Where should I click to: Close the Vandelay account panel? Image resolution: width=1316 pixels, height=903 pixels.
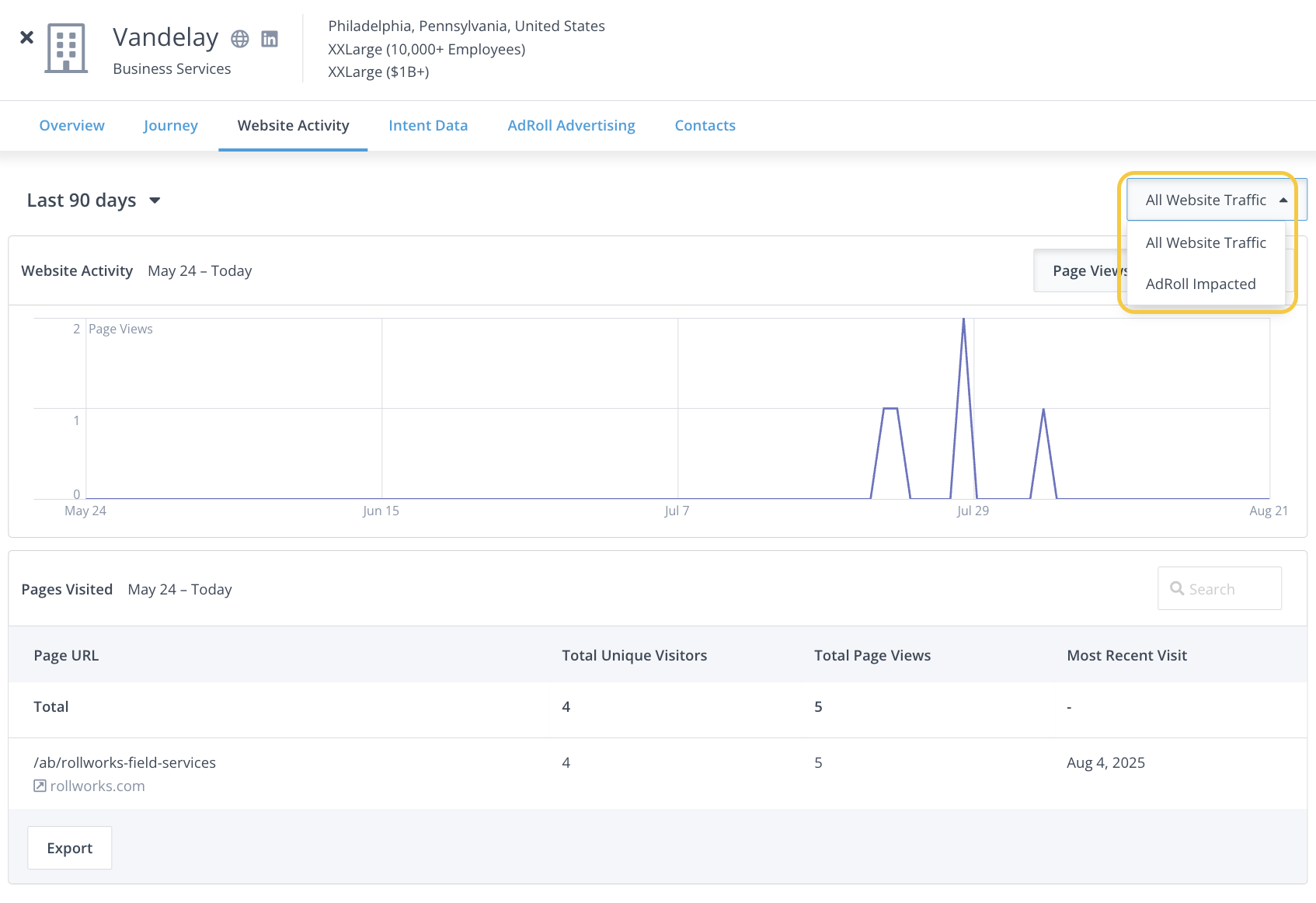26,37
